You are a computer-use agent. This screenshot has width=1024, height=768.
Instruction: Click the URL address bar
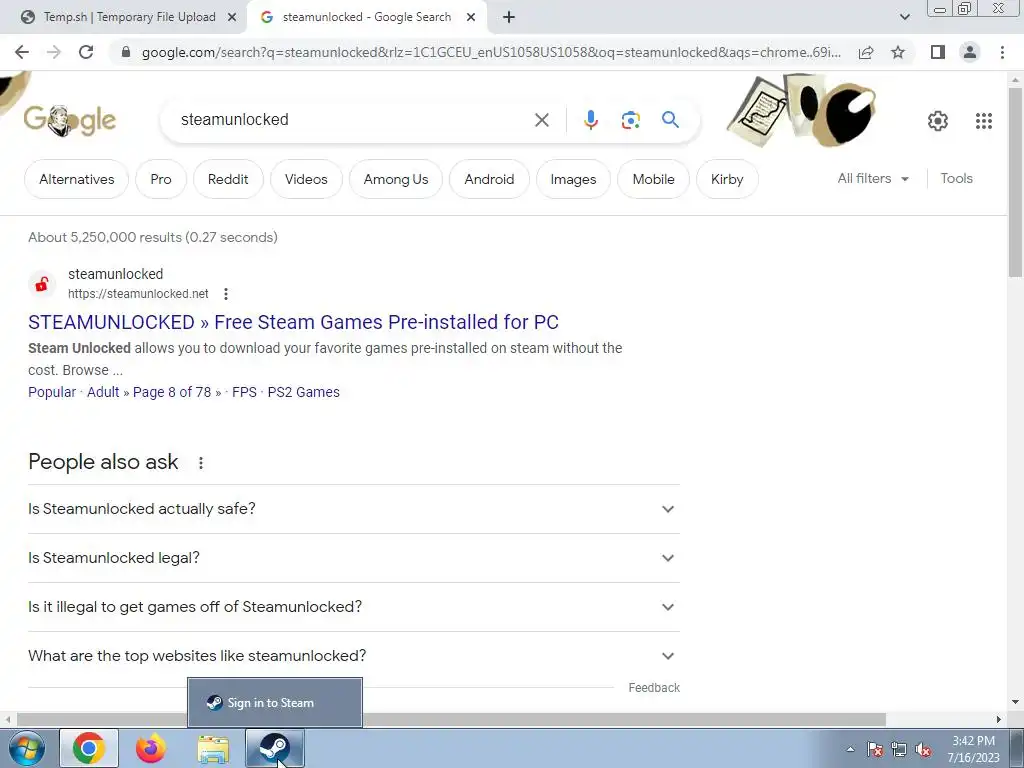491,52
